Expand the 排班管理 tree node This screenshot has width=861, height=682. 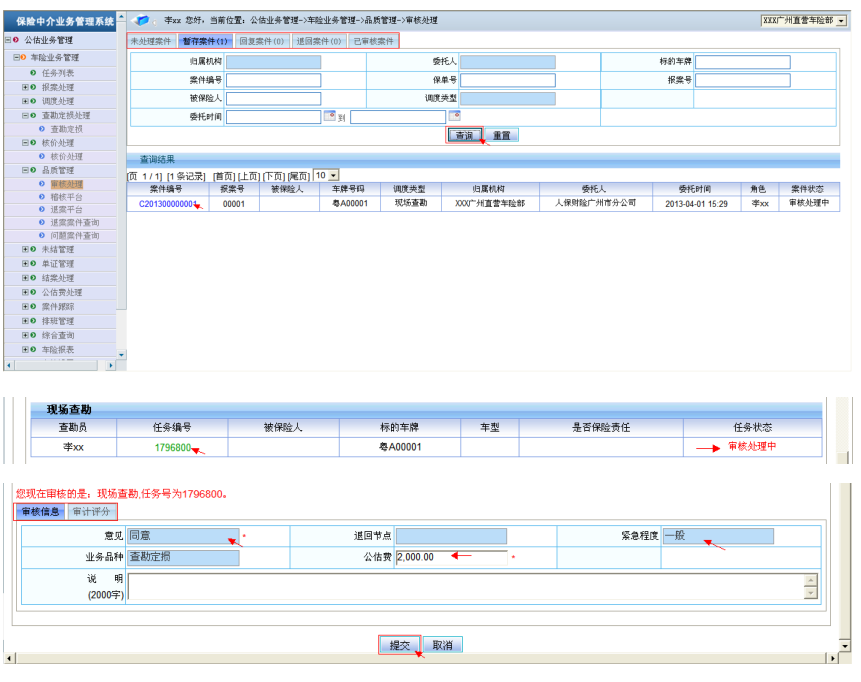tap(25, 321)
